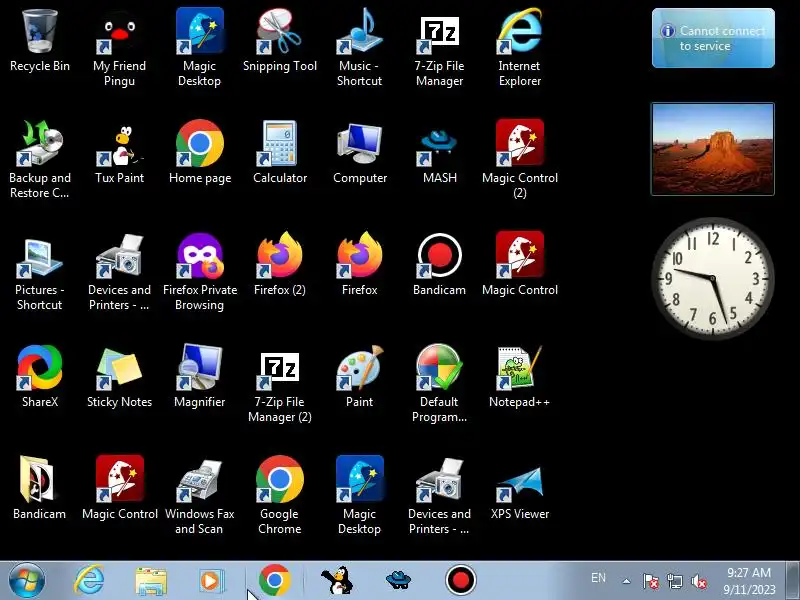Launch the Magnifier shortcut
Image resolution: width=800 pixels, height=600 pixels.
pos(199,378)
